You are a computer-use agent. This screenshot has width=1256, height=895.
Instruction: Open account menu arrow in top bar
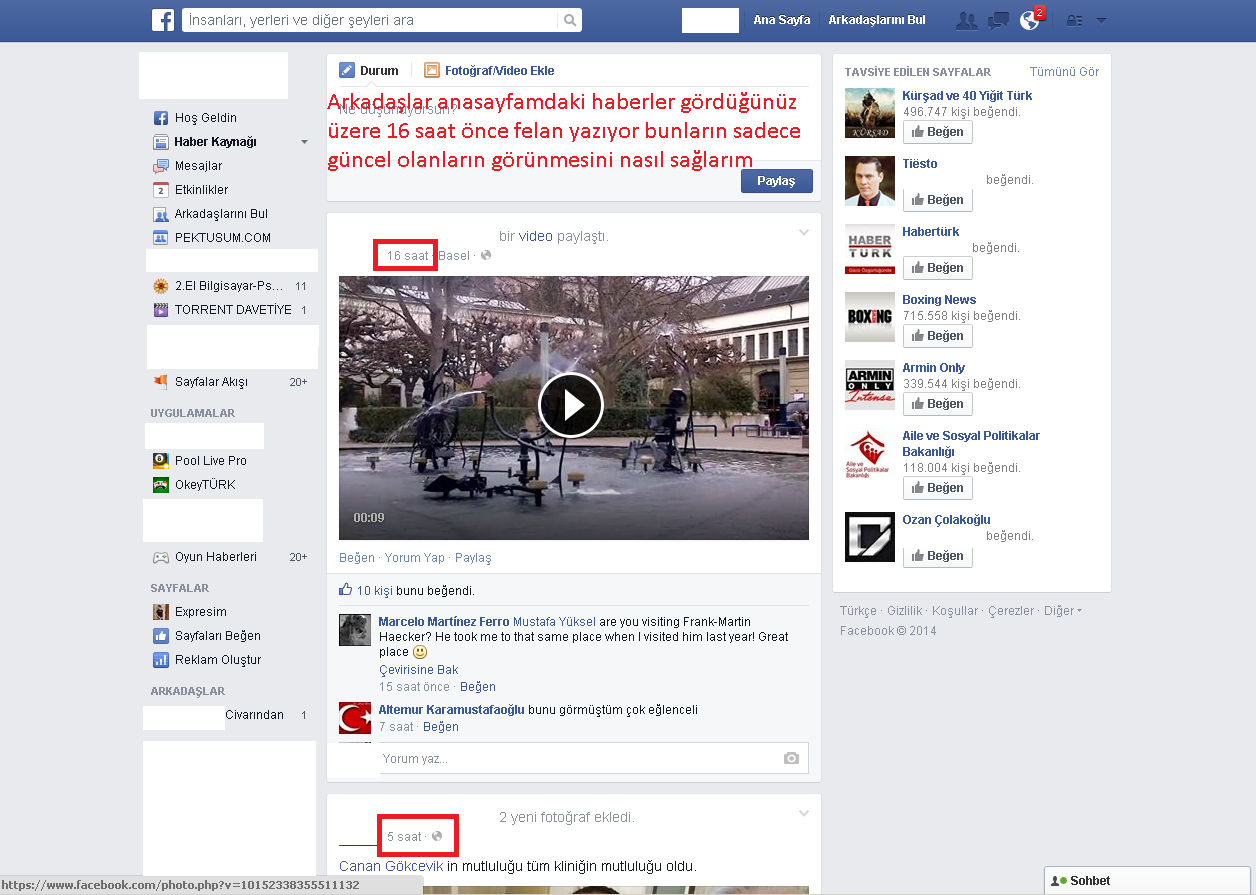coord(1101,20)
